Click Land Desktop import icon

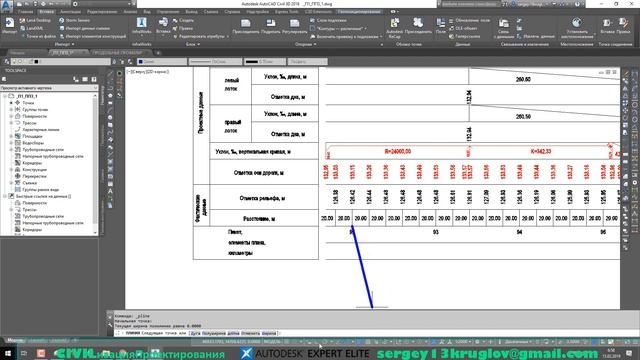(22, 20)
